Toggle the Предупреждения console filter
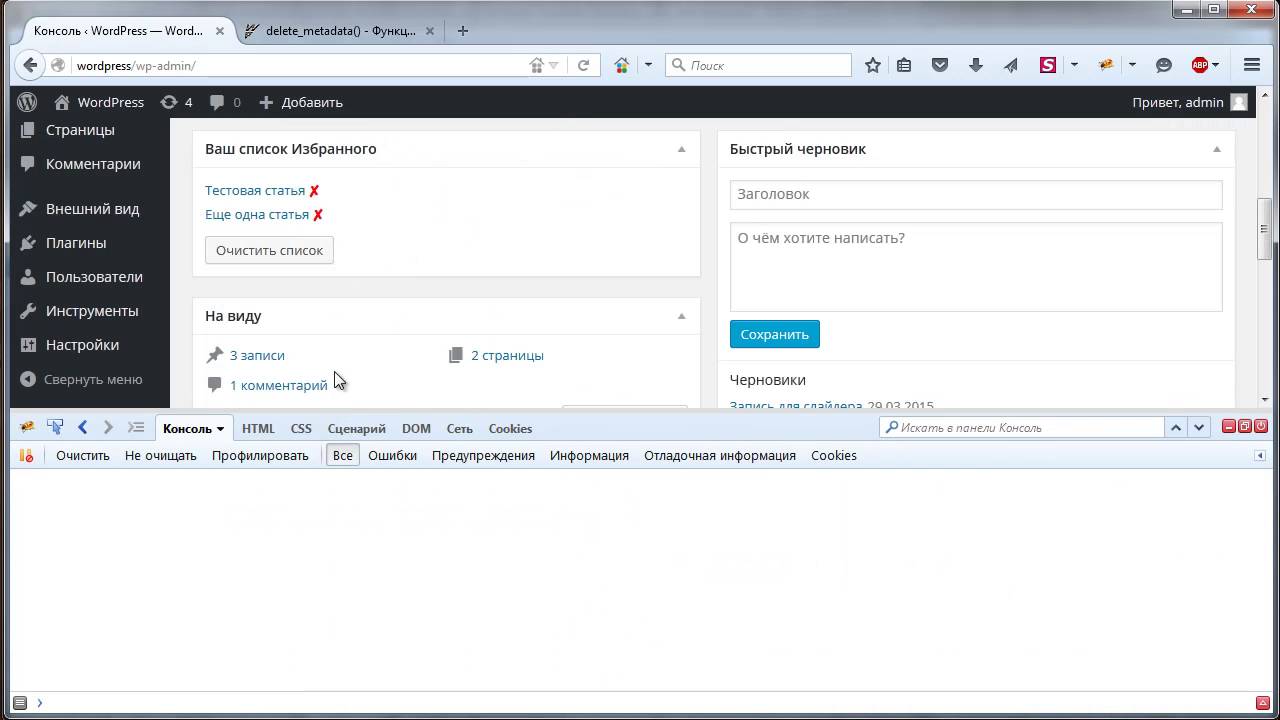The height and width of the screenshot is (720, 1280). tap(483, 455)
